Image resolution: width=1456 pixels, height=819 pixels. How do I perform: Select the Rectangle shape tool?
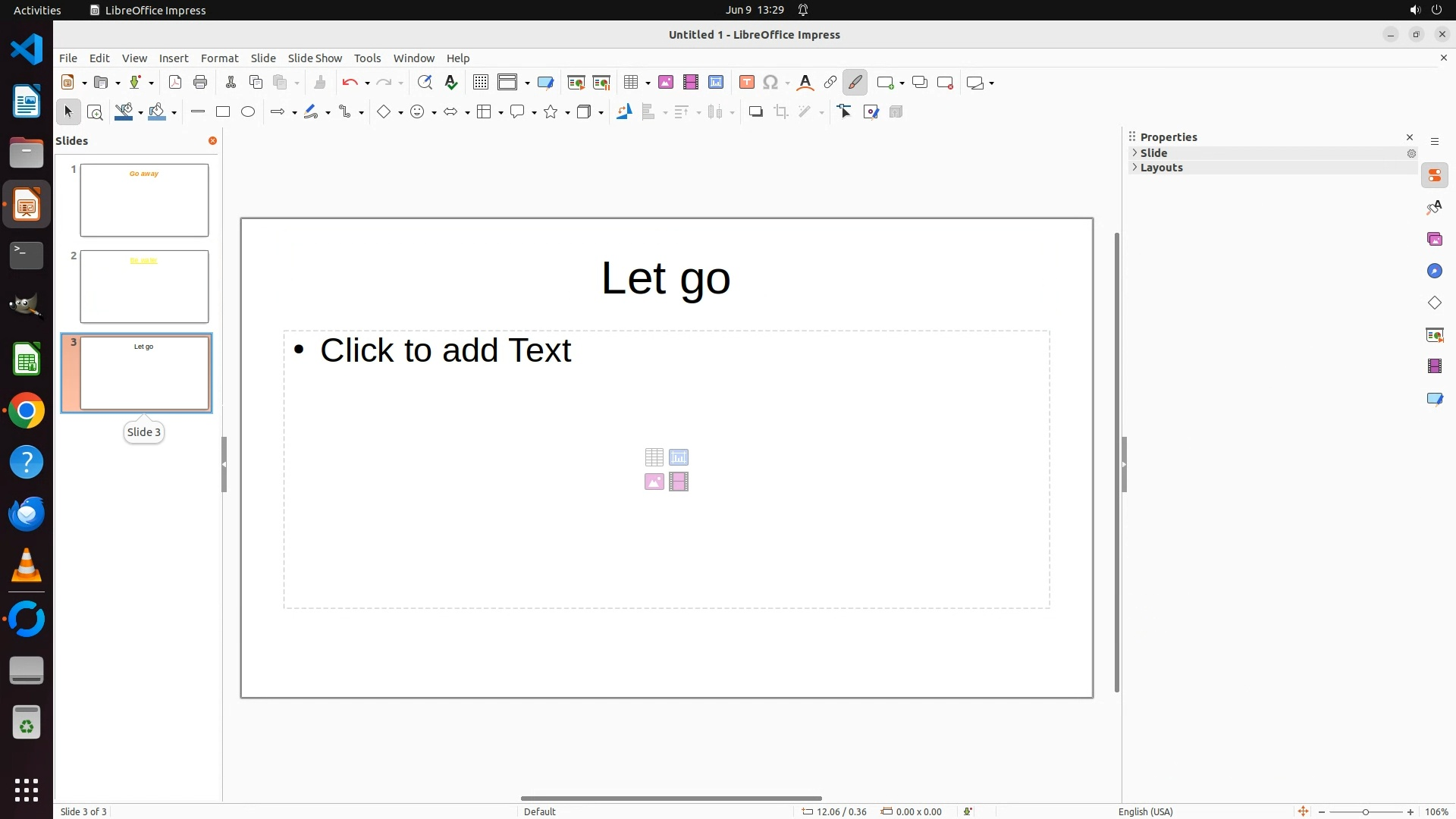click(223, 112)
